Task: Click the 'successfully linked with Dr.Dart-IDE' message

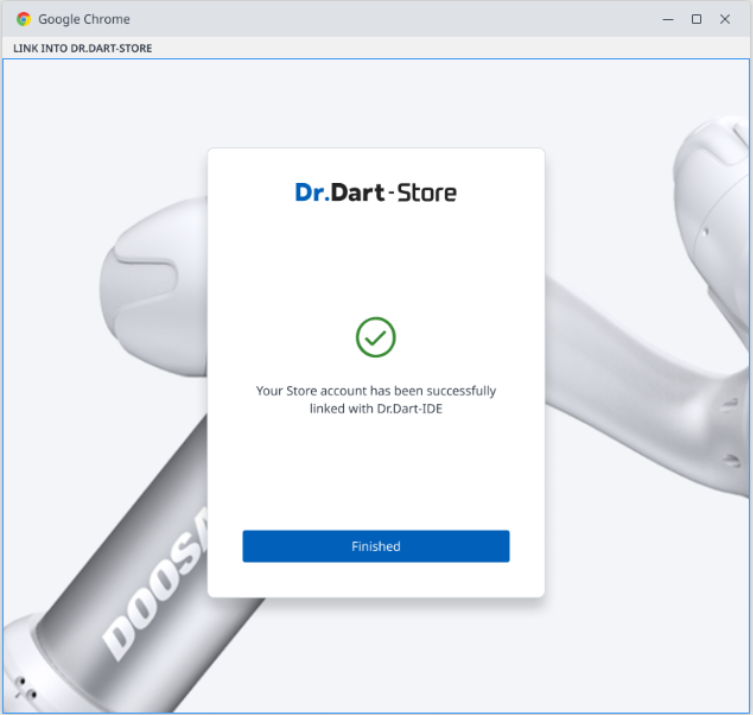Action: tap(376, 400)
